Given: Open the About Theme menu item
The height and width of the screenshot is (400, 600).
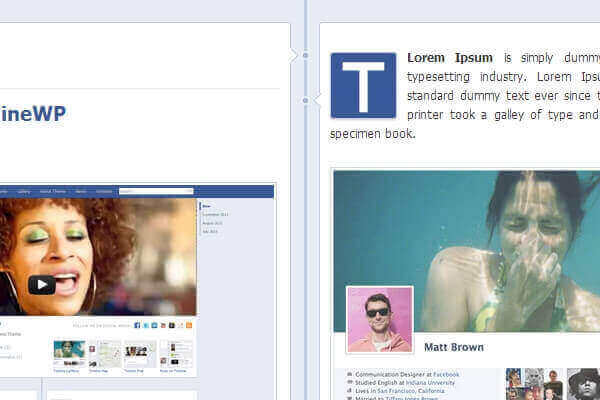Looking at the screenshot, I should (53, 190).
